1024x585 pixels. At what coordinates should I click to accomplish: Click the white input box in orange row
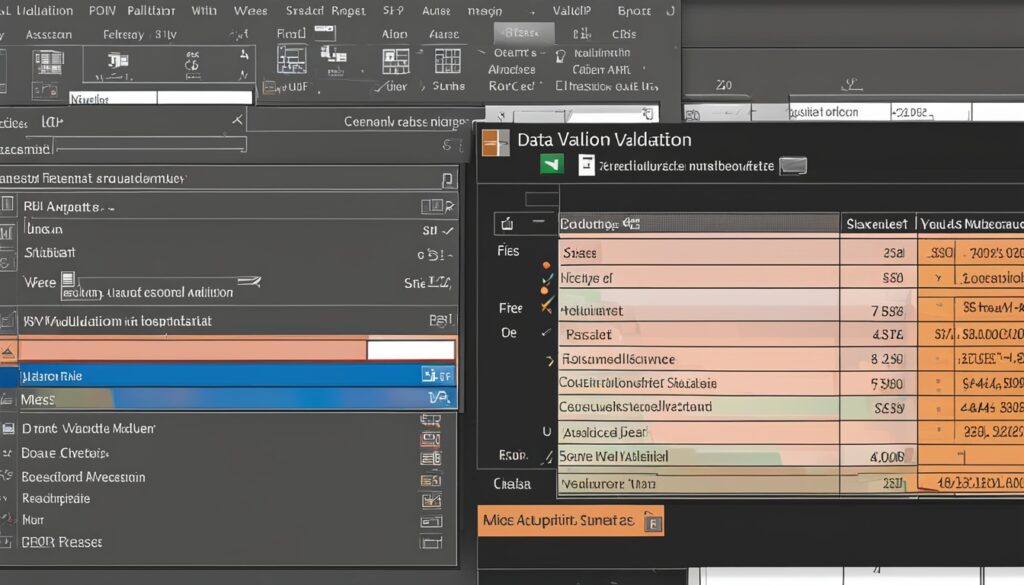click(x=410, y=350)
